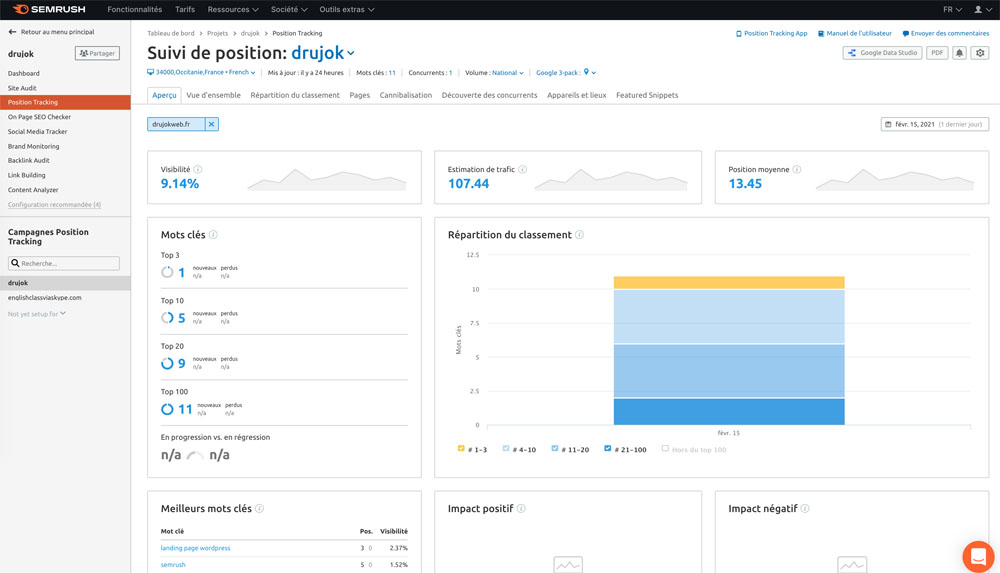This screenshot has width=1000, height=573.
Task: Click the semrush keyword link
Action: [173, 565]
